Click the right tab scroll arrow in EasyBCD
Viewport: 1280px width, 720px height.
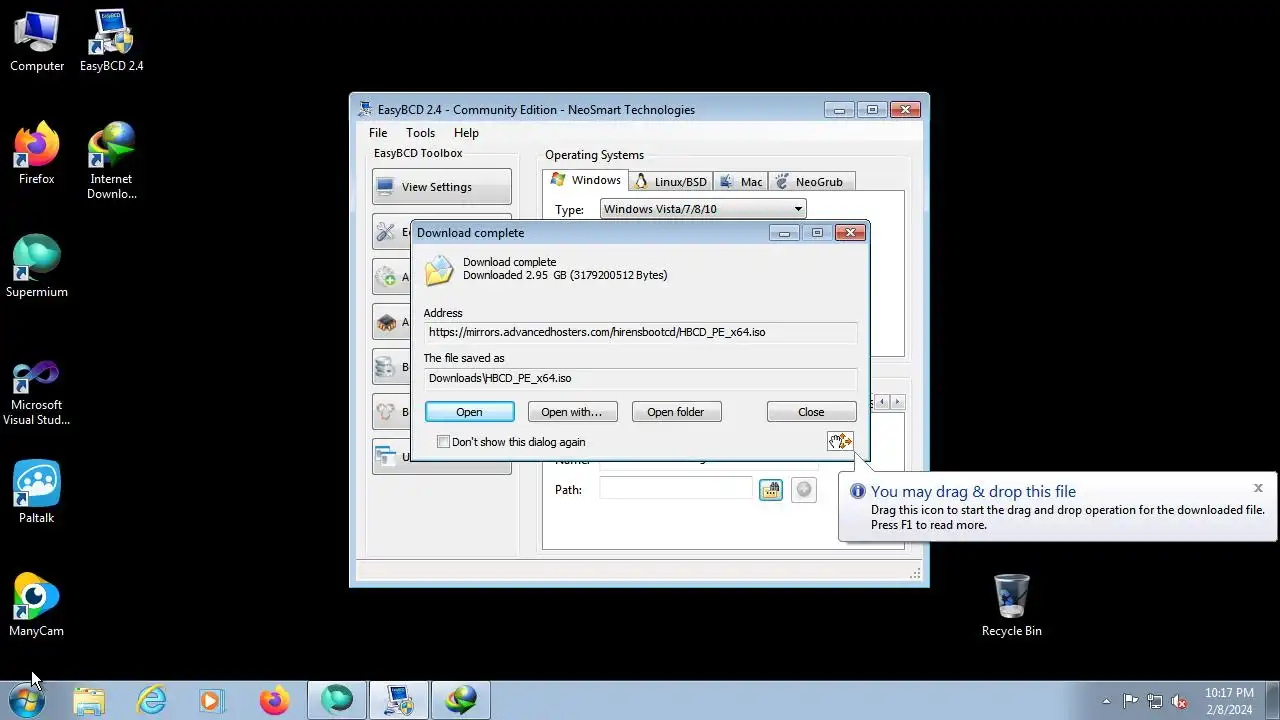coord(897,402)
